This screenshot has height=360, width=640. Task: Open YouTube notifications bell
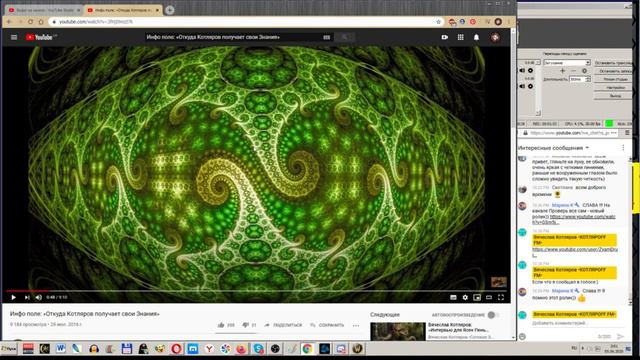476,37
